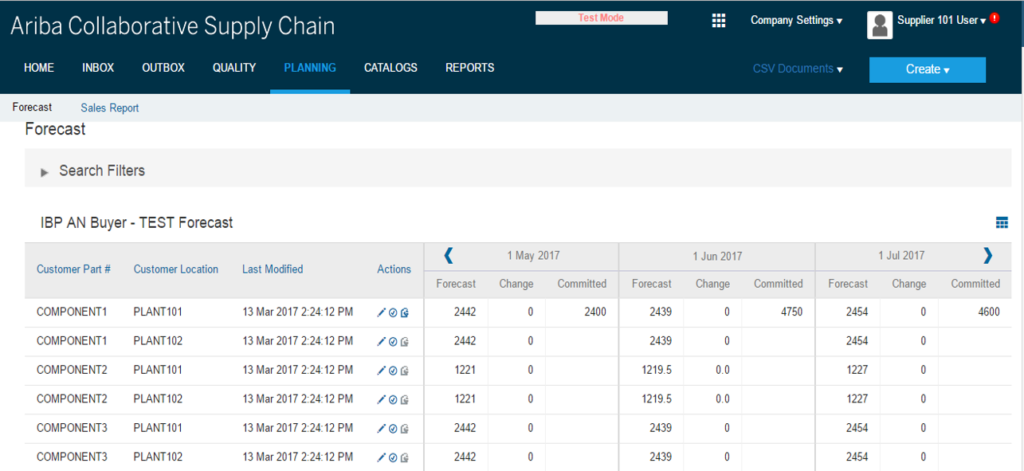This screenshot has width=1024, height=471.
Task: Click the pencil edit icon for COMPONENT1 PLANT102
Action: (x=381, y=342)
